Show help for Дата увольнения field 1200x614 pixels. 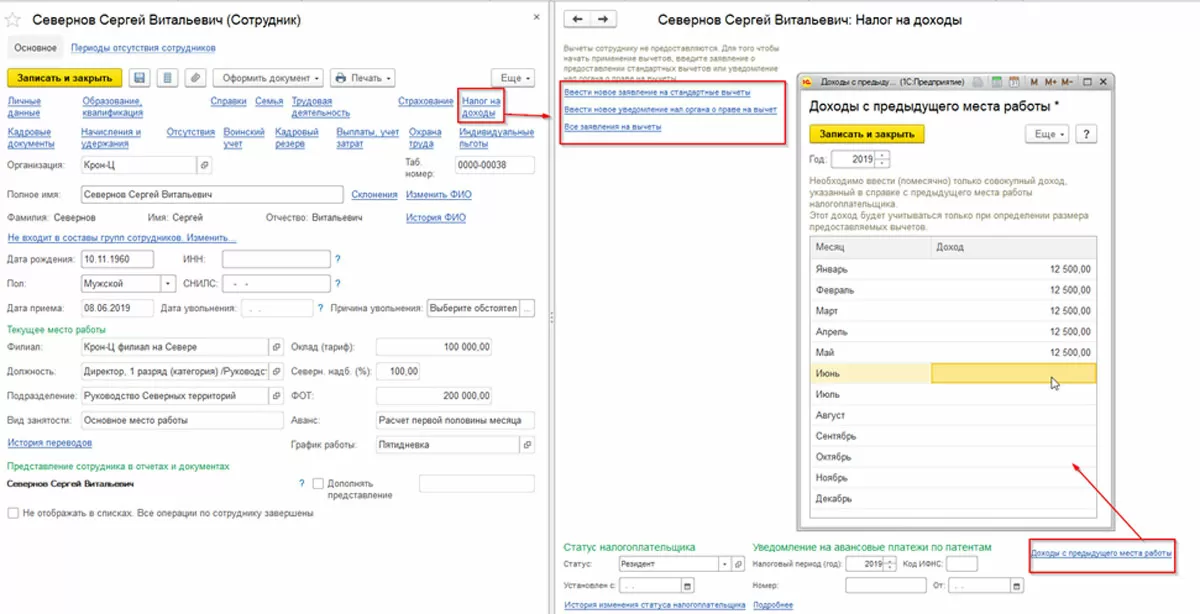point(320,308)
